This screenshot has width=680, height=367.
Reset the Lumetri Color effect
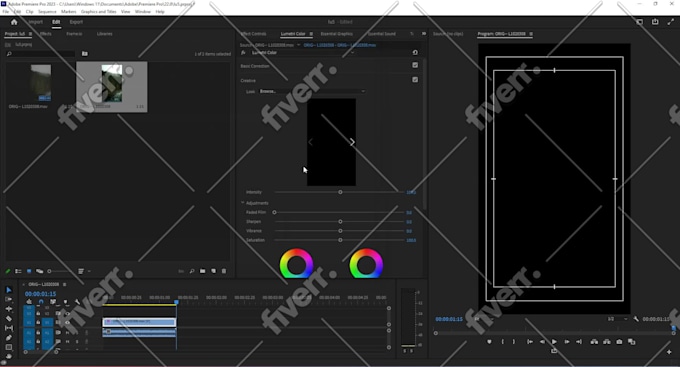pyautogui.click(x=415, y=52)
